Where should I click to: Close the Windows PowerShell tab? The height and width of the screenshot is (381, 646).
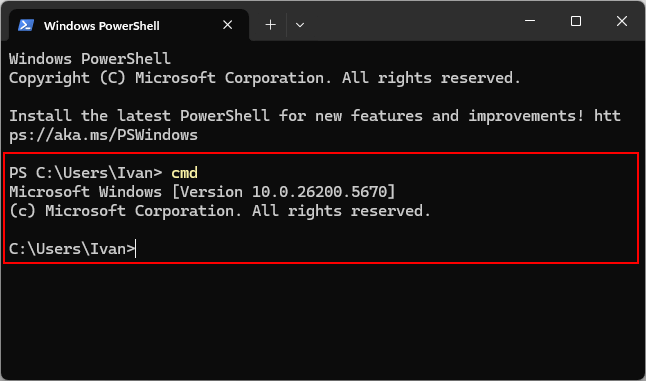point(227,25)
